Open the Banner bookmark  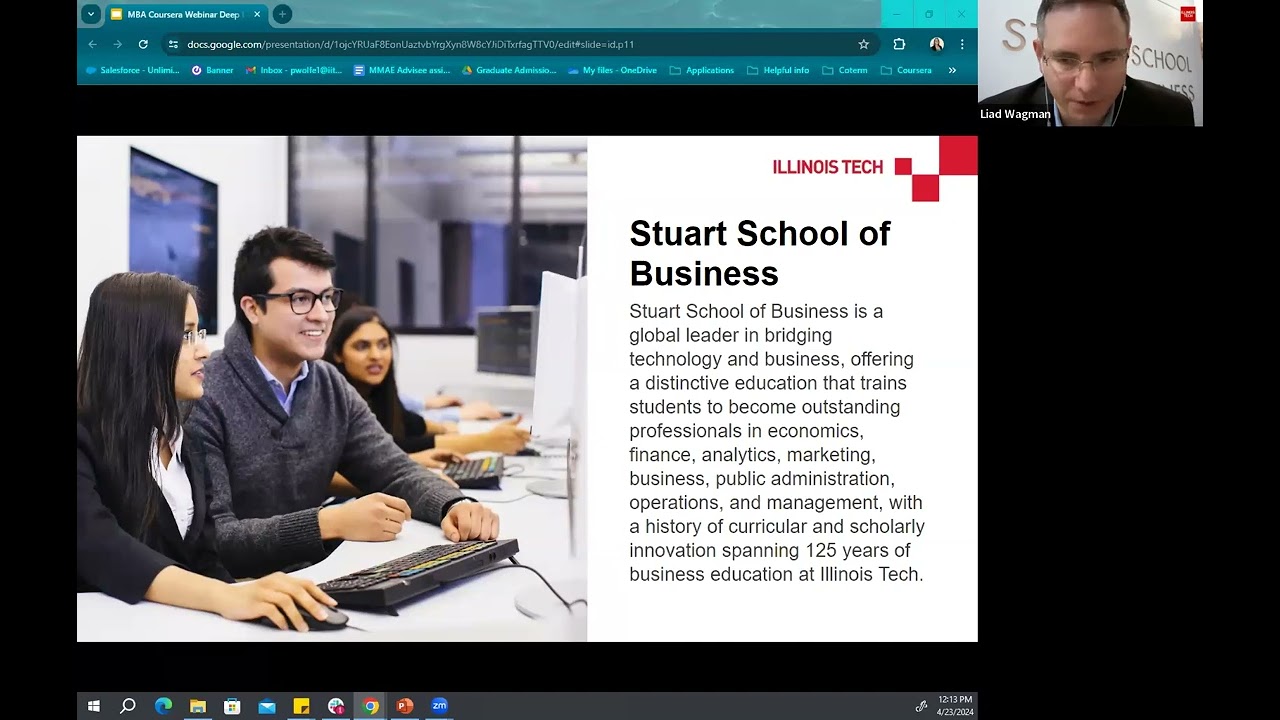pyautogui.click(x=213, y=70)
